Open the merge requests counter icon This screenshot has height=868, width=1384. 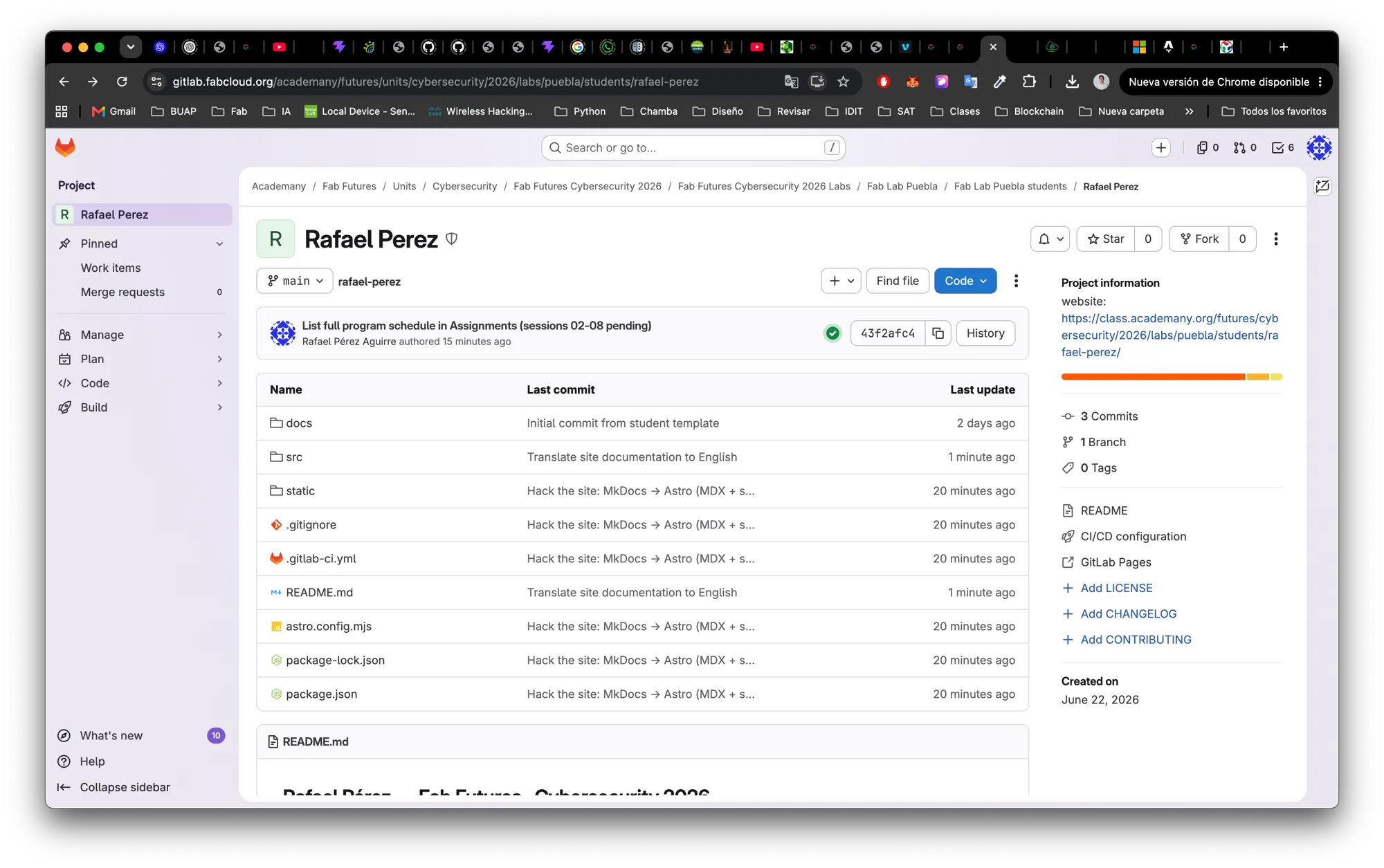(1245, 147)
